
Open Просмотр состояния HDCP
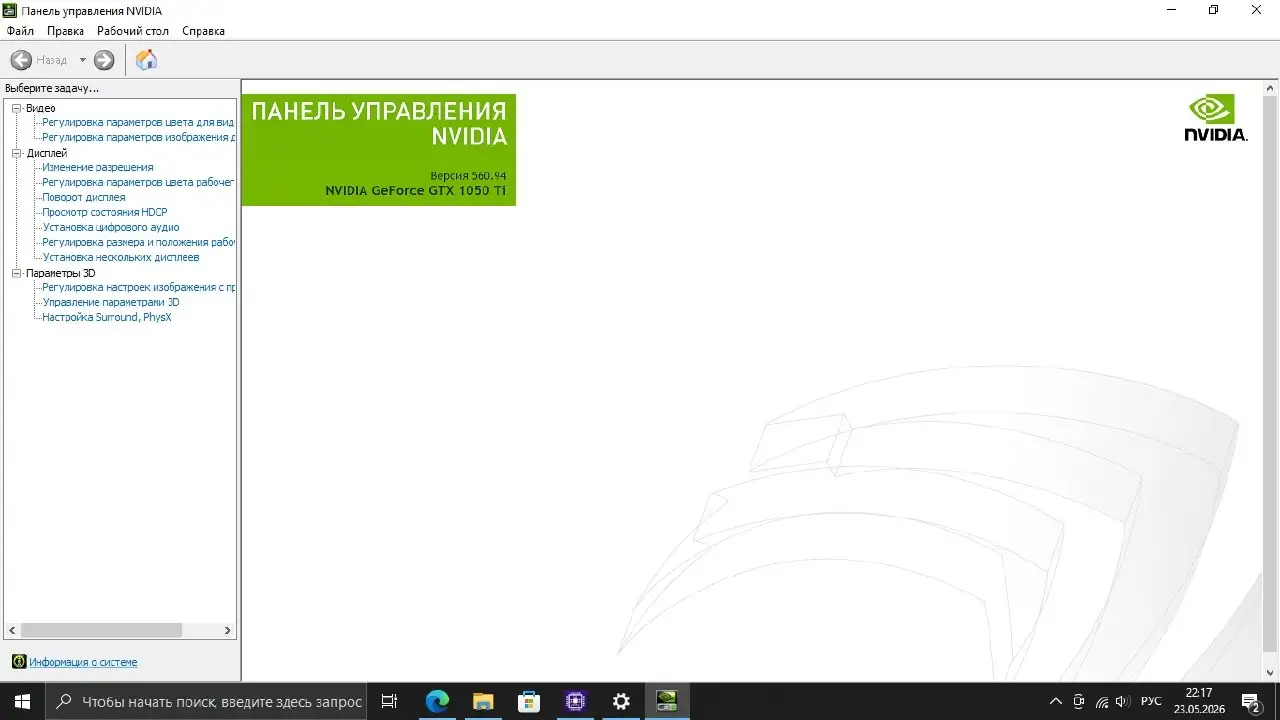105,212
